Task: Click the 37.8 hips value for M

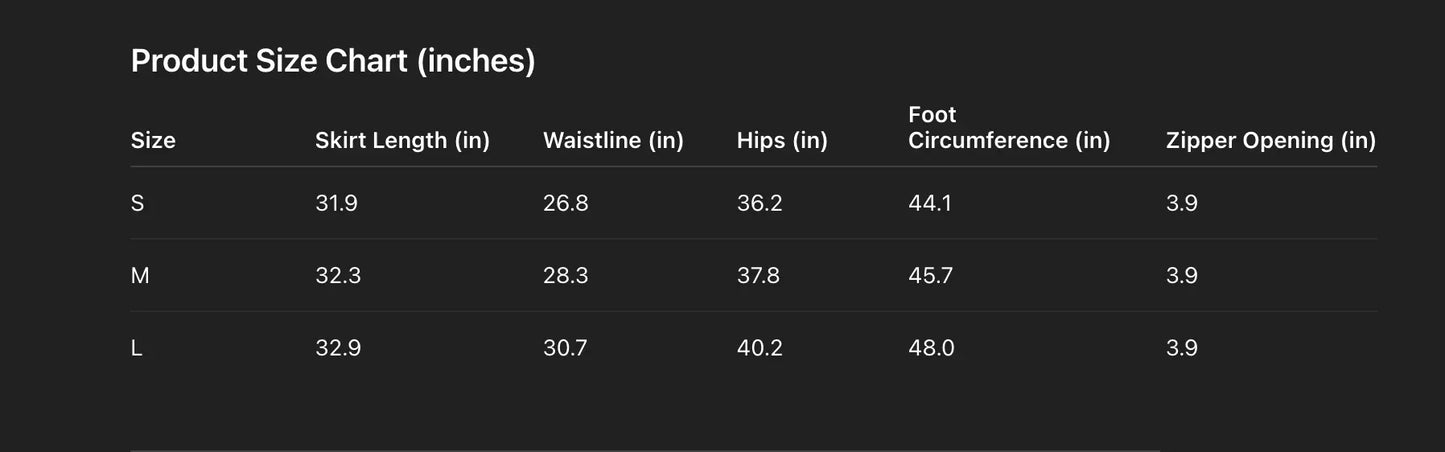Action: pos(758,276)
